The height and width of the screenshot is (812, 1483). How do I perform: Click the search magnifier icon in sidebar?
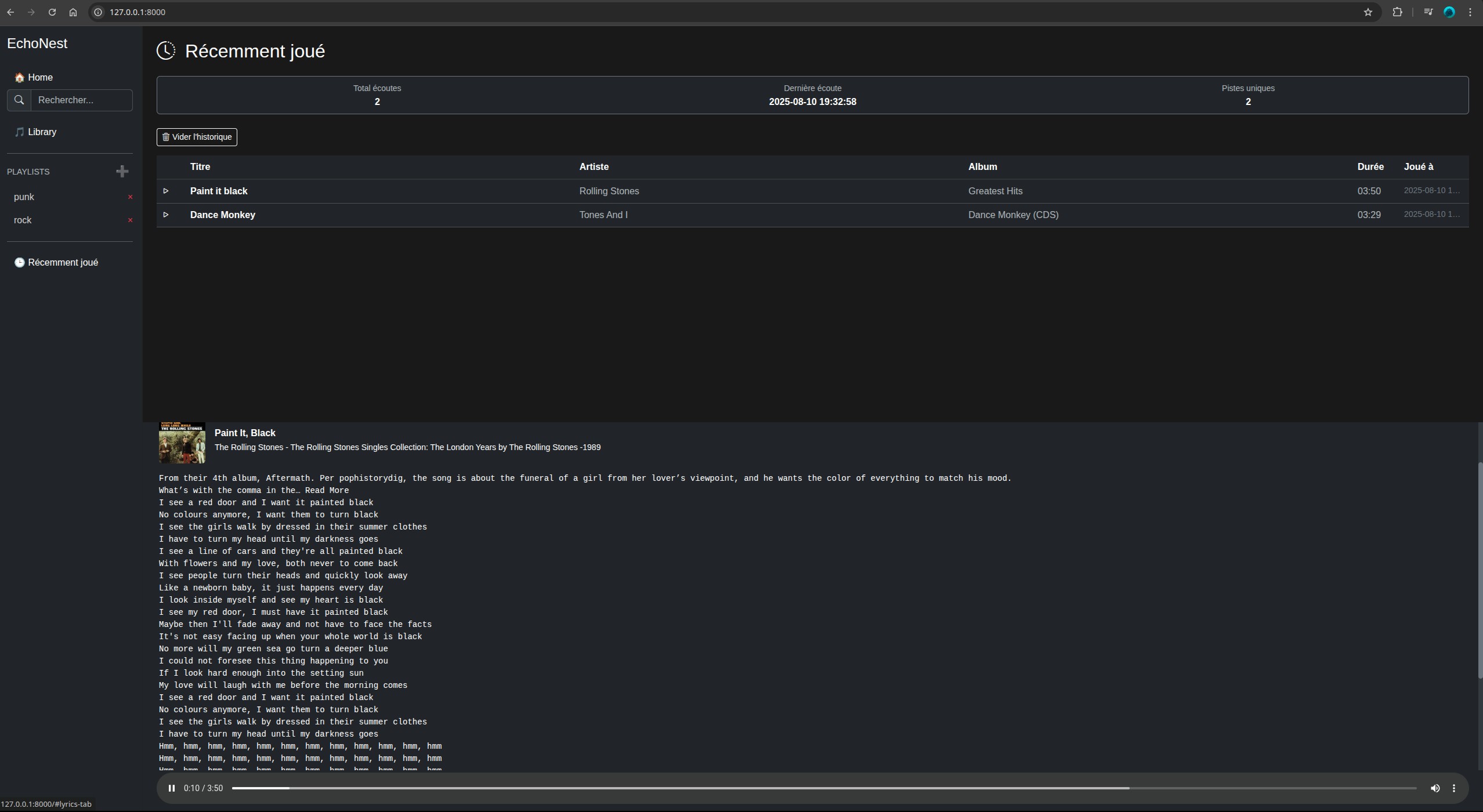(x=19, y=100)
